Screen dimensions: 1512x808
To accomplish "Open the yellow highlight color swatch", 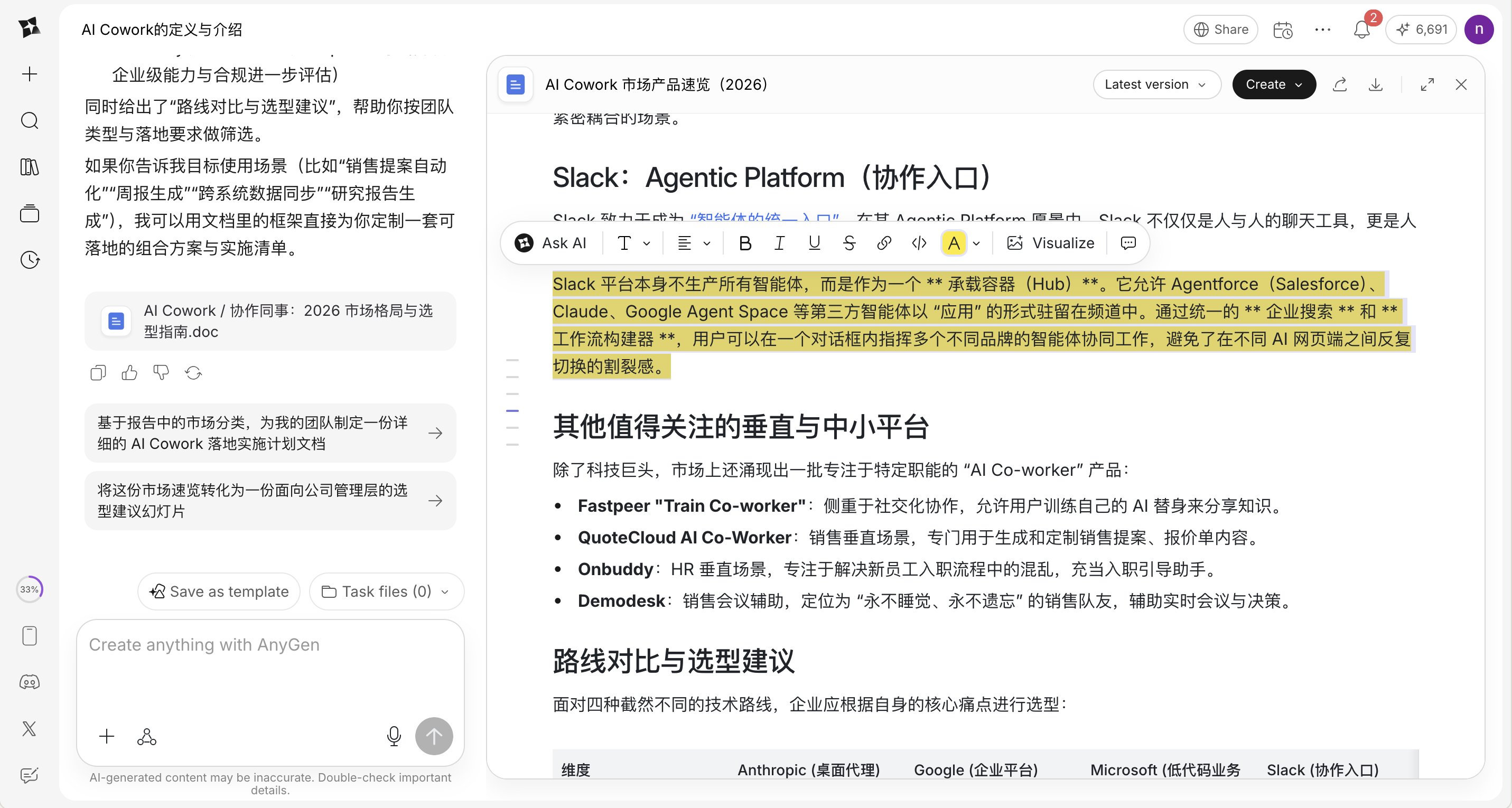I will point(954,242).
